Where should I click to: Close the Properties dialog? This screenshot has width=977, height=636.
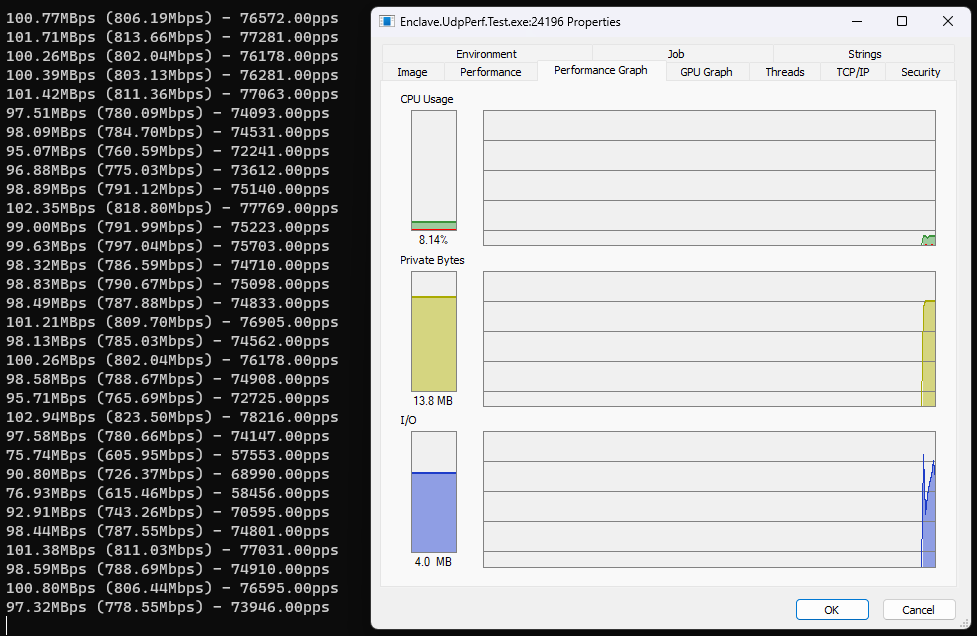pyautogui.click(x=948, y=21)
